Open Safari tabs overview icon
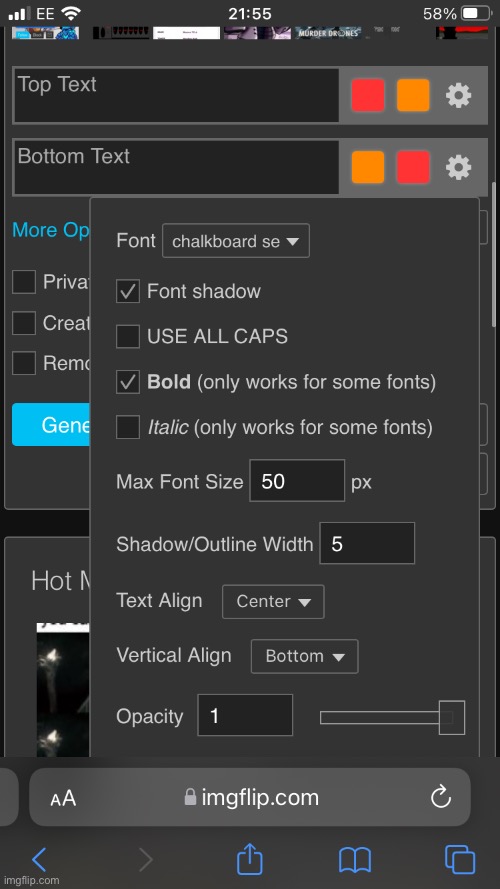The height and width of the screenshot is (889, 500). pyautogui.click(x=460, y=860)
